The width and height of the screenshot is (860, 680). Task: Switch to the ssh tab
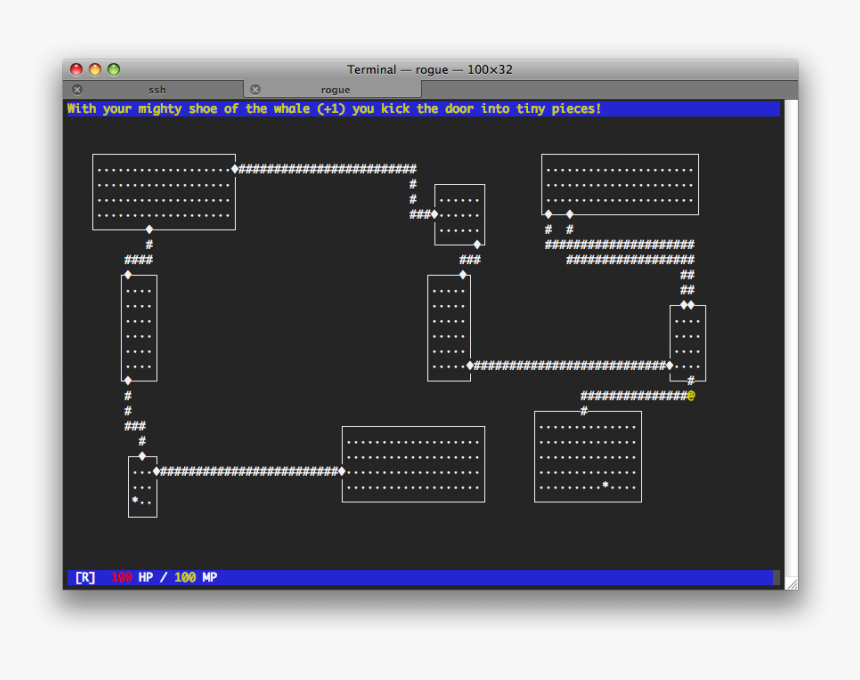pyautogui.click(x=156, y=89)
